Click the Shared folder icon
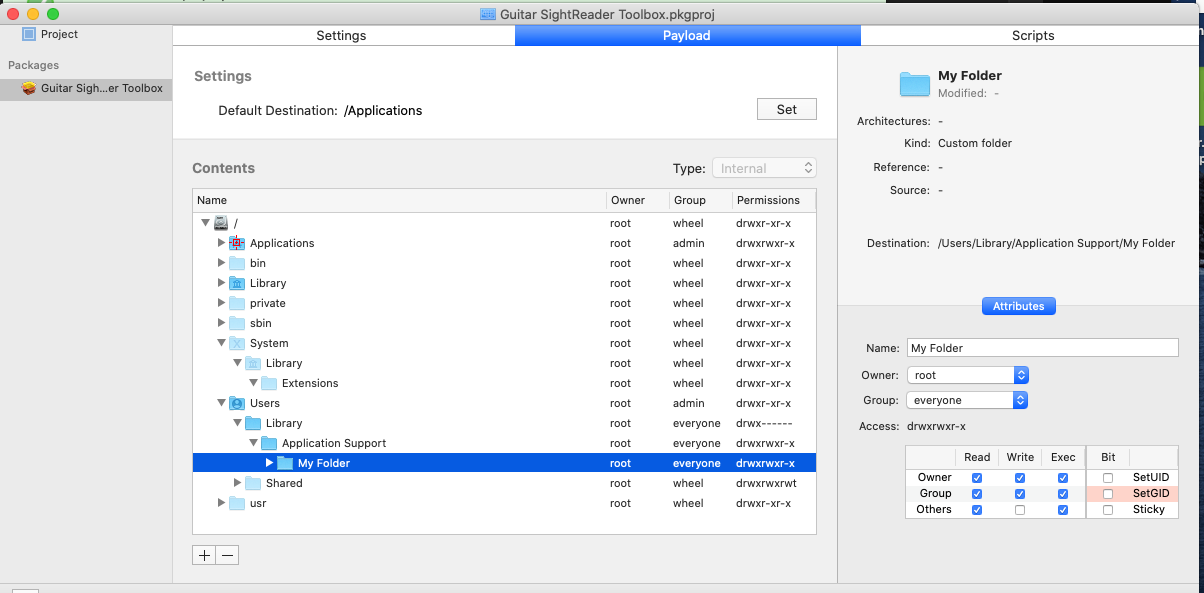The width and height of the screenshot is (1204, 593). pyautogui.click(x=253, y=483)
